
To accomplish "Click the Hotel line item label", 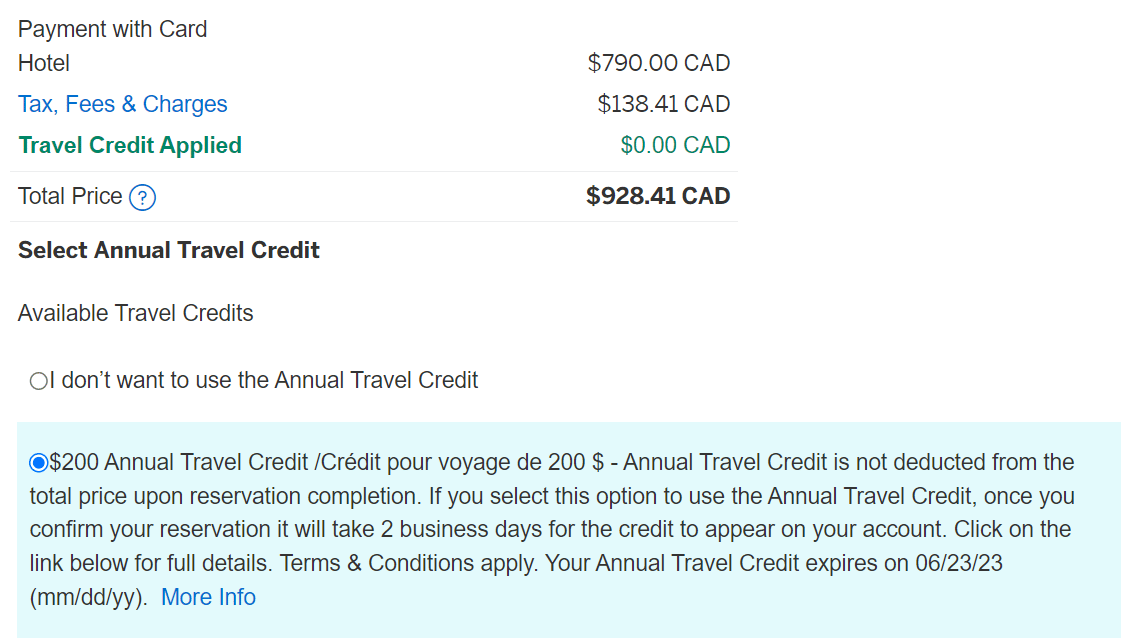I will pyautogui.click(x=44, y=63).
